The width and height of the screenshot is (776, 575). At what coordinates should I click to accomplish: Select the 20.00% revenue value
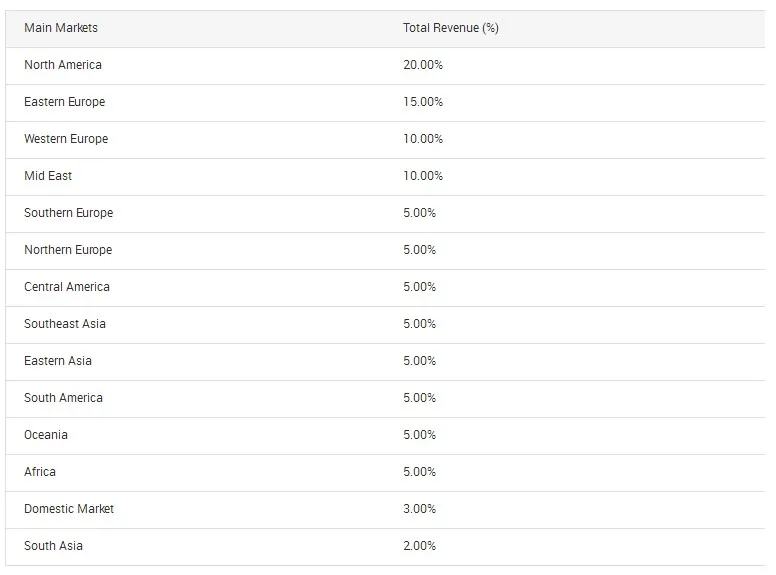[423, 65]
